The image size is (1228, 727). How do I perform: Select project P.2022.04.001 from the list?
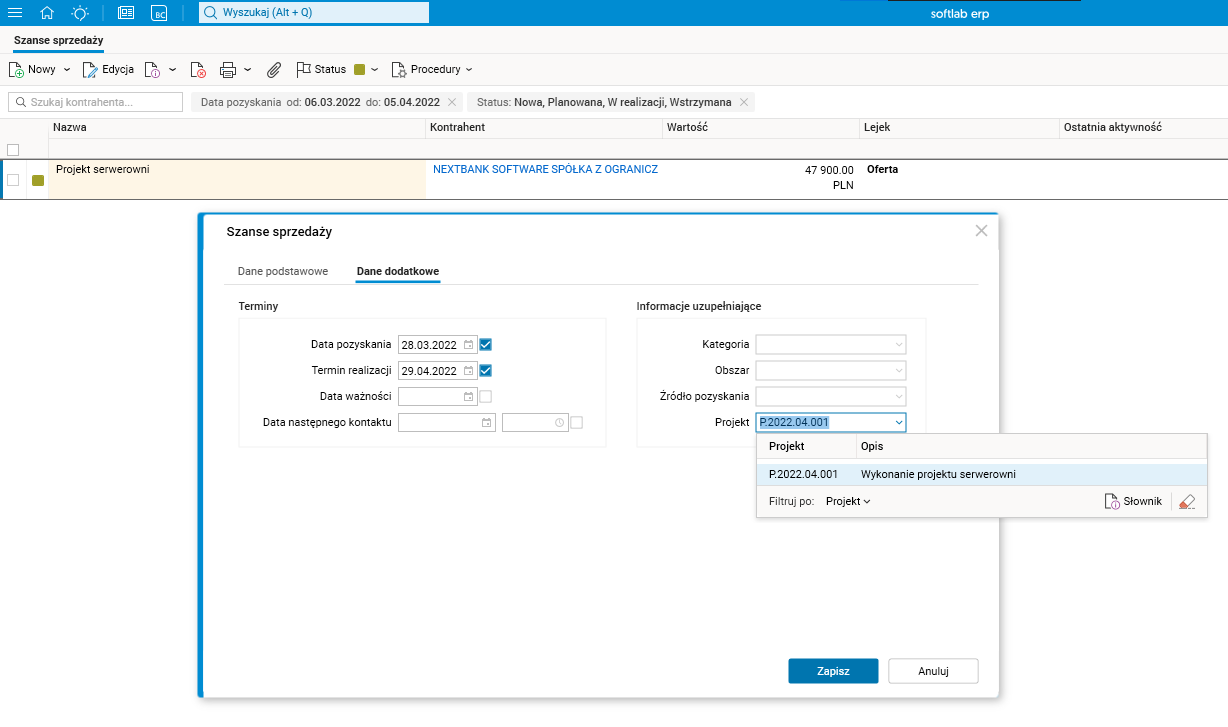click(803, 474)
